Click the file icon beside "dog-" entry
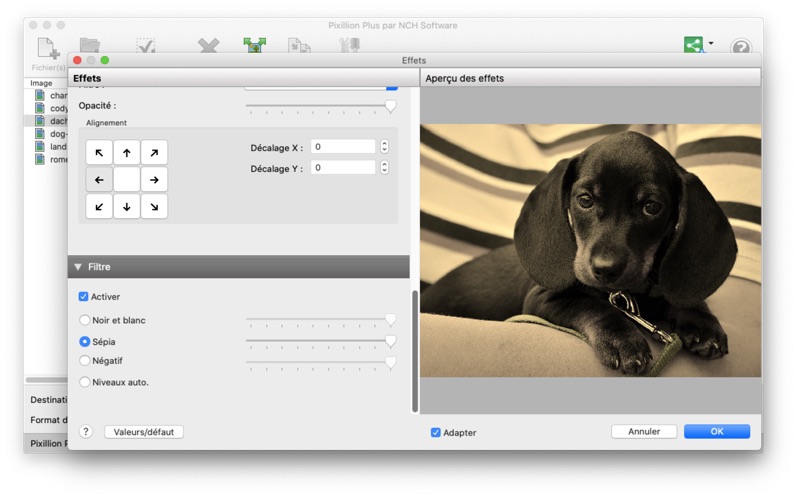Viewport: 800px width, 500px height. [x=40, y=134]
